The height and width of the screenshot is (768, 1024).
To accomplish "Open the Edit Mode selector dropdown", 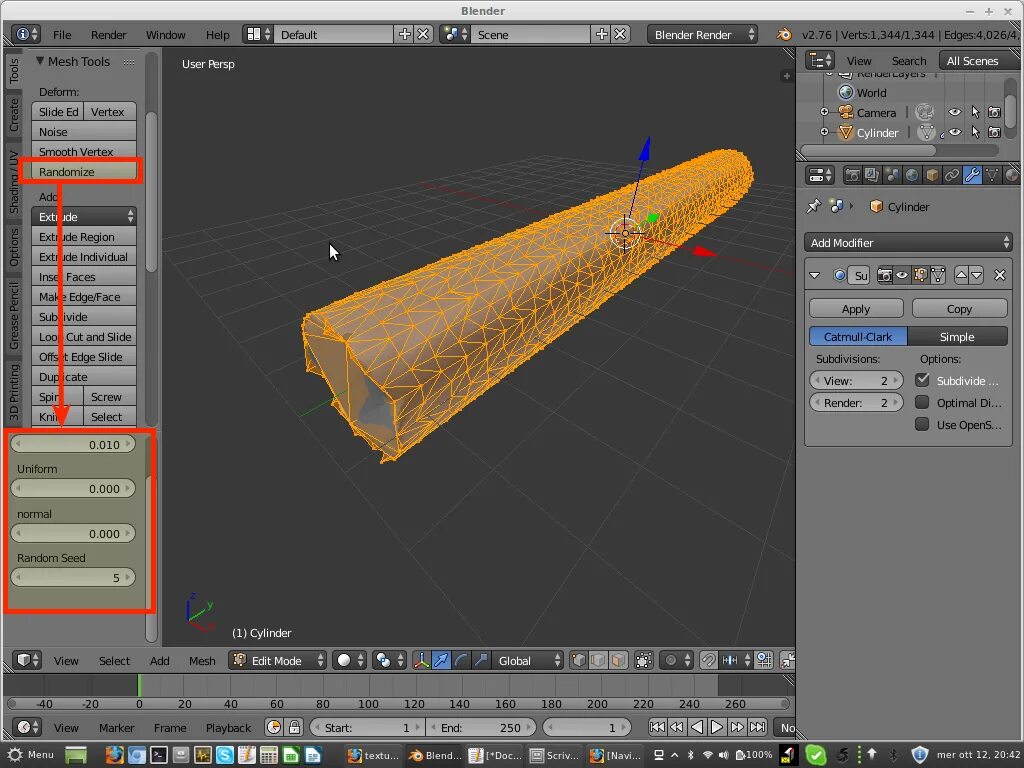I will coord(278,660).
